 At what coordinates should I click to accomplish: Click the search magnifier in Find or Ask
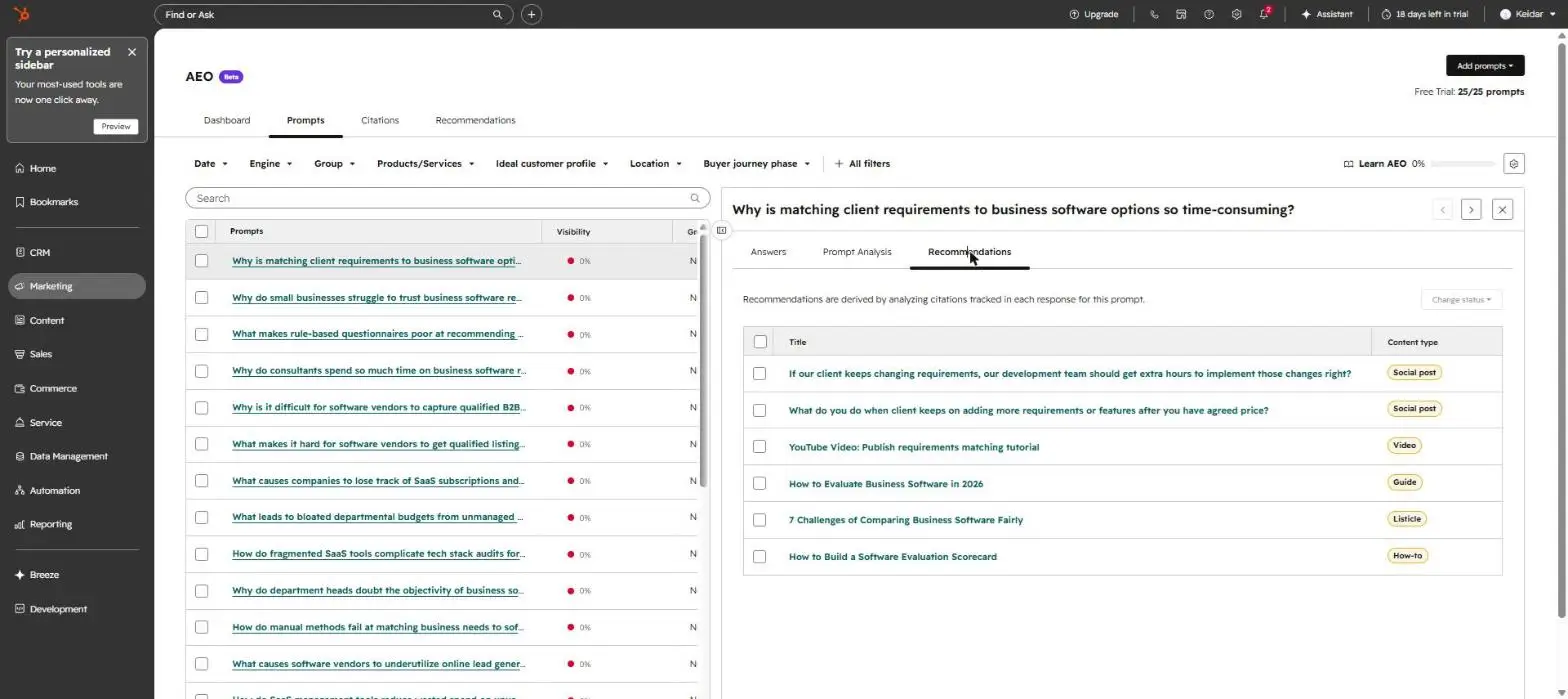tap(498, 15)
